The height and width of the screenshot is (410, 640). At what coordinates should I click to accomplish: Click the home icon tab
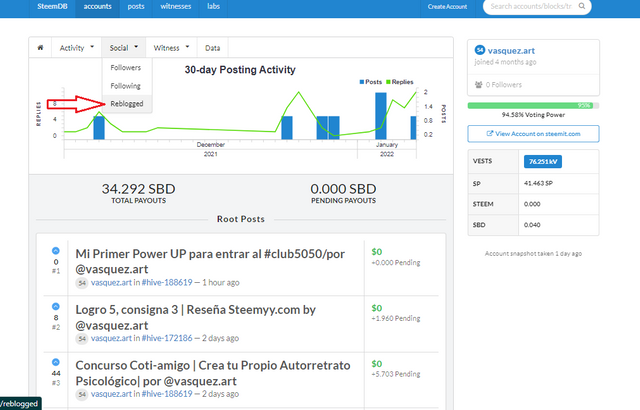click(40, 48)
